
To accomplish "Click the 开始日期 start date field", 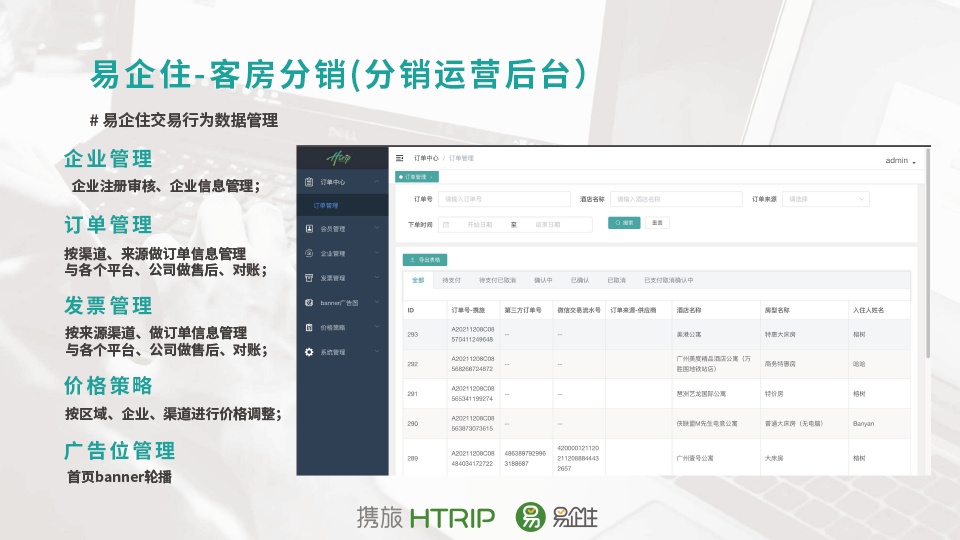I will pos(480,225).
